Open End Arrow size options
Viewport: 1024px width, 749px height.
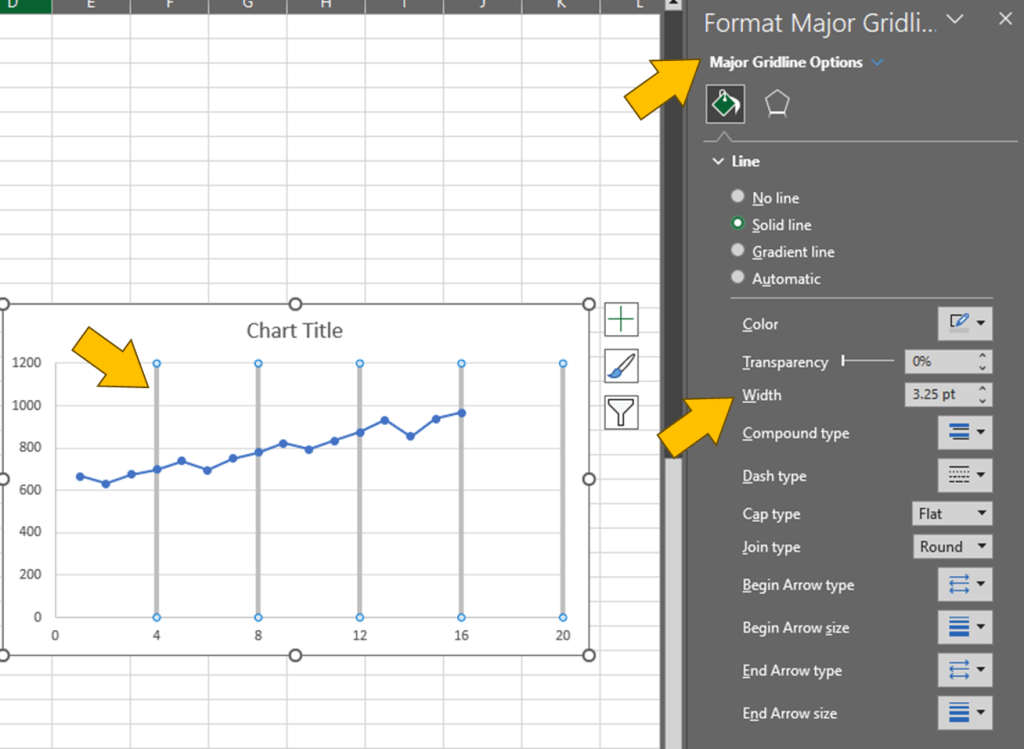pos(965,713)
